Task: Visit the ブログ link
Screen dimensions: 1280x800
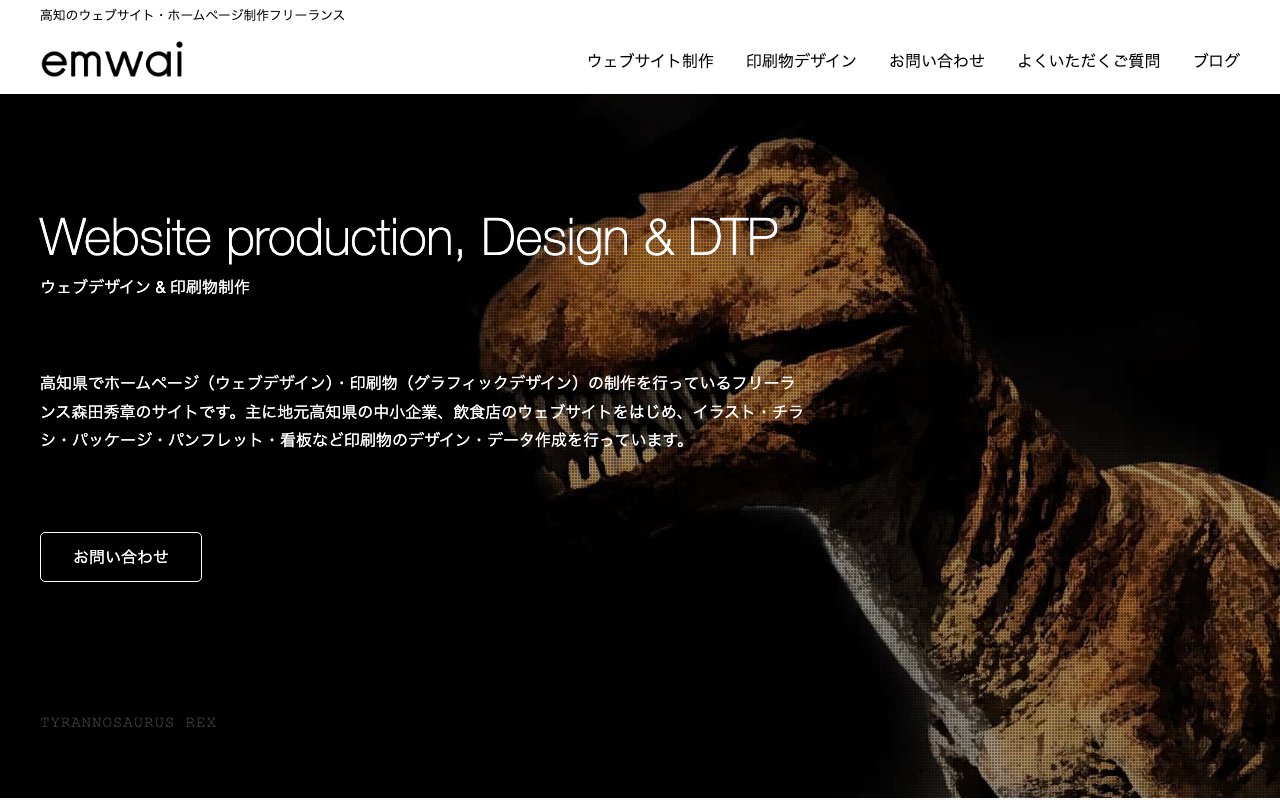Action: coord(1216,61)
